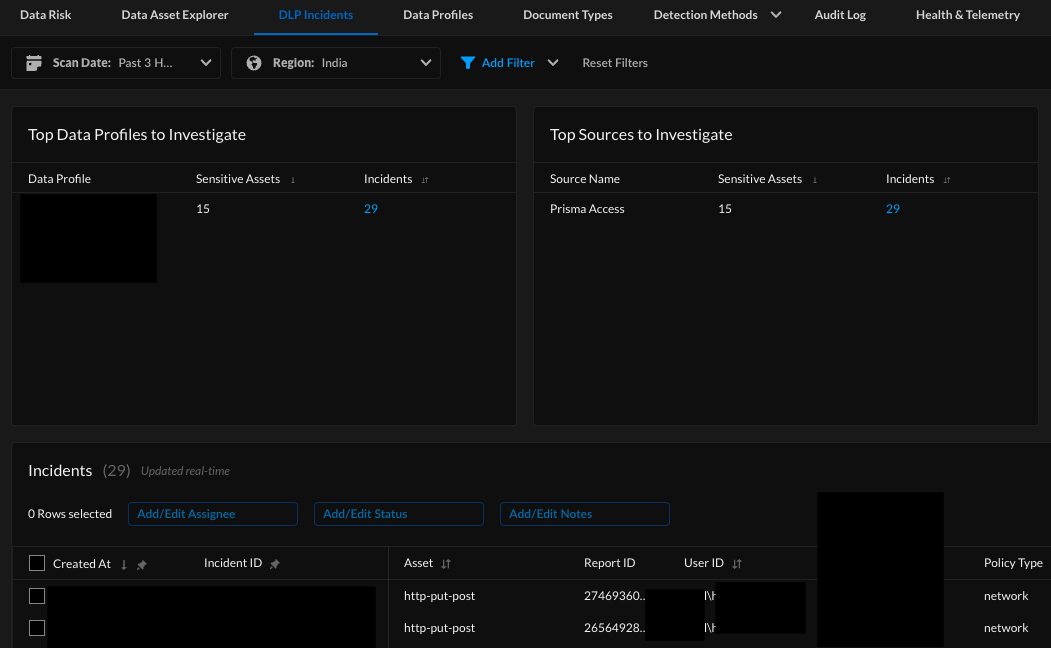Open the Scan Date dropdown
The height and width of the screenshot is (648, 1051).
(116, 63)
